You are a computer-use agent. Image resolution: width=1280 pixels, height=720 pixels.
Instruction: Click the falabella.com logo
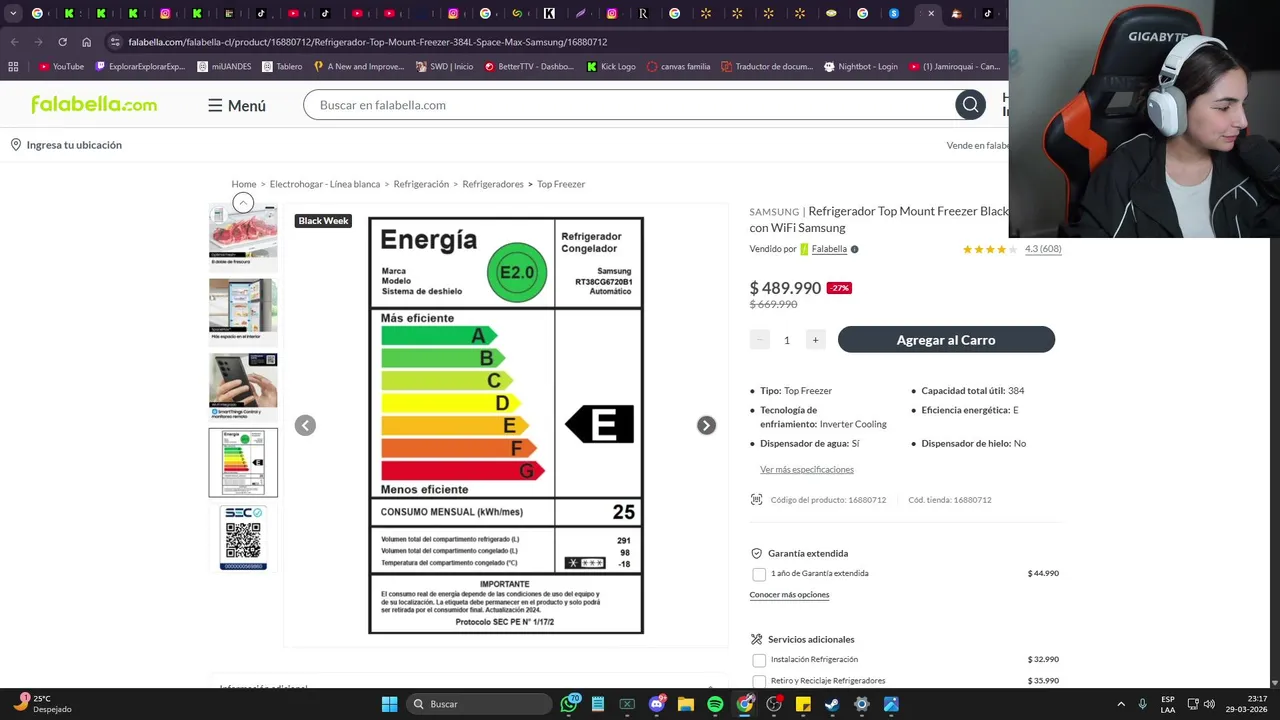pyautogui.click(x=94, y=105)
